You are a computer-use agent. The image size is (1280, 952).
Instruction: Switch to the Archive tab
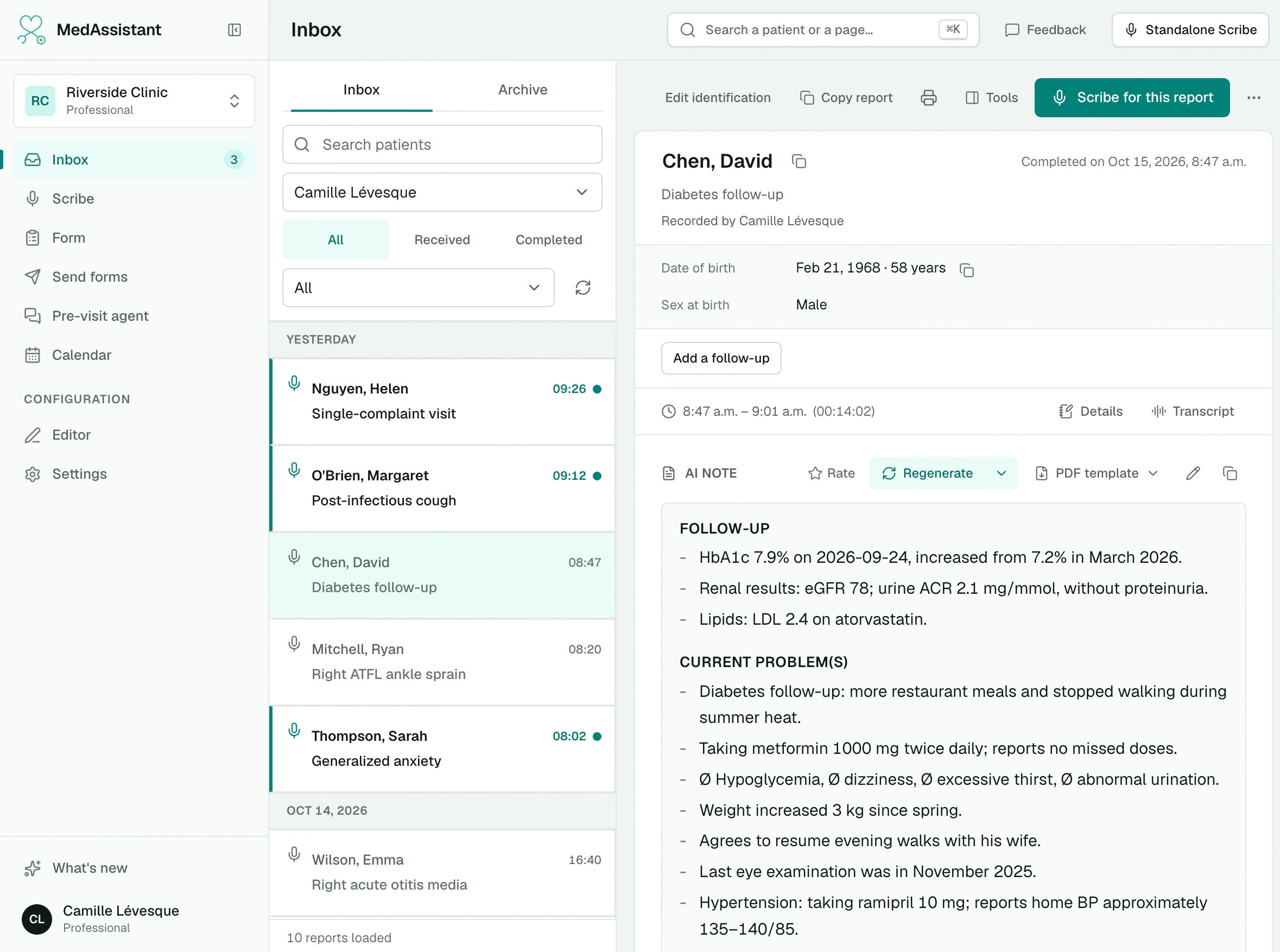pyautogui.click(x=523, y=90)
